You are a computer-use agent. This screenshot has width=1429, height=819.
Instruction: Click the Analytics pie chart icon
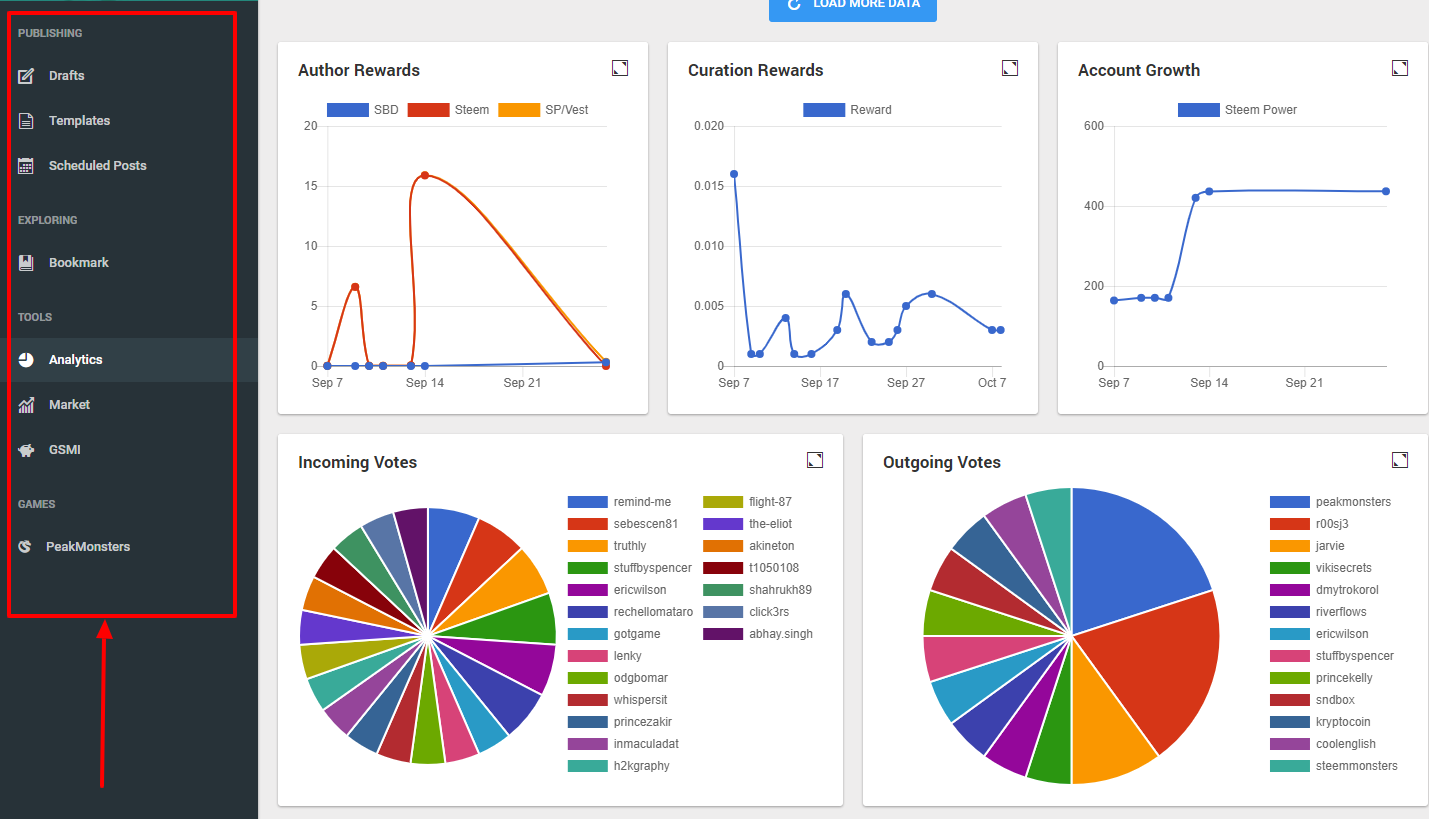pyautogui.click(x=26, y=360)
